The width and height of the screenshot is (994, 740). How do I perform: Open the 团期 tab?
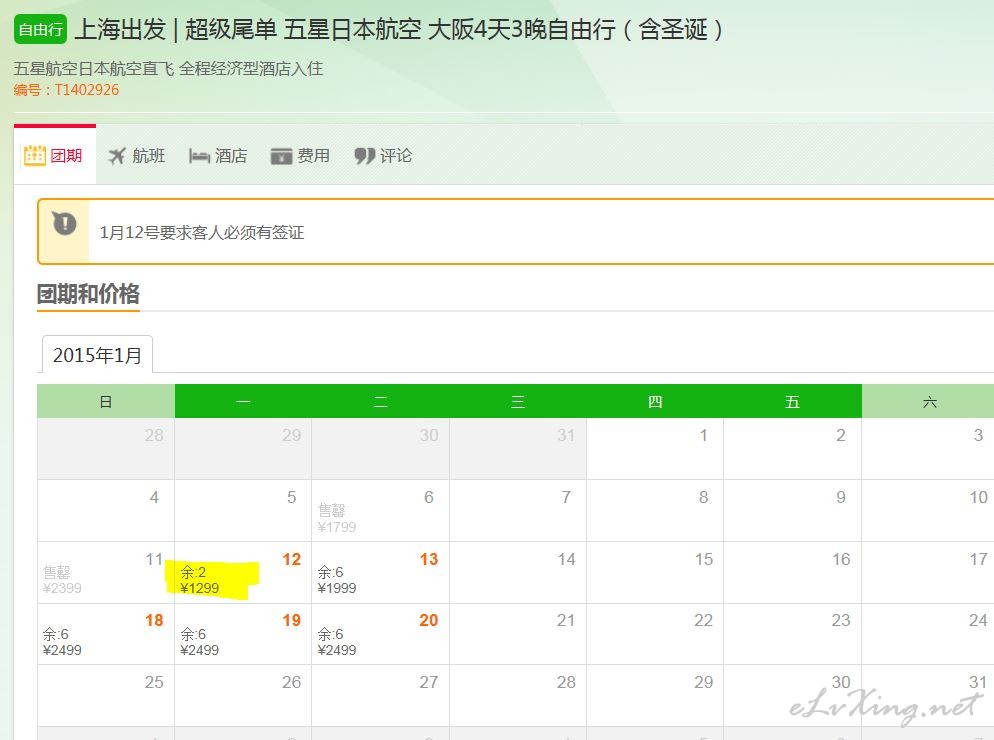55,155
